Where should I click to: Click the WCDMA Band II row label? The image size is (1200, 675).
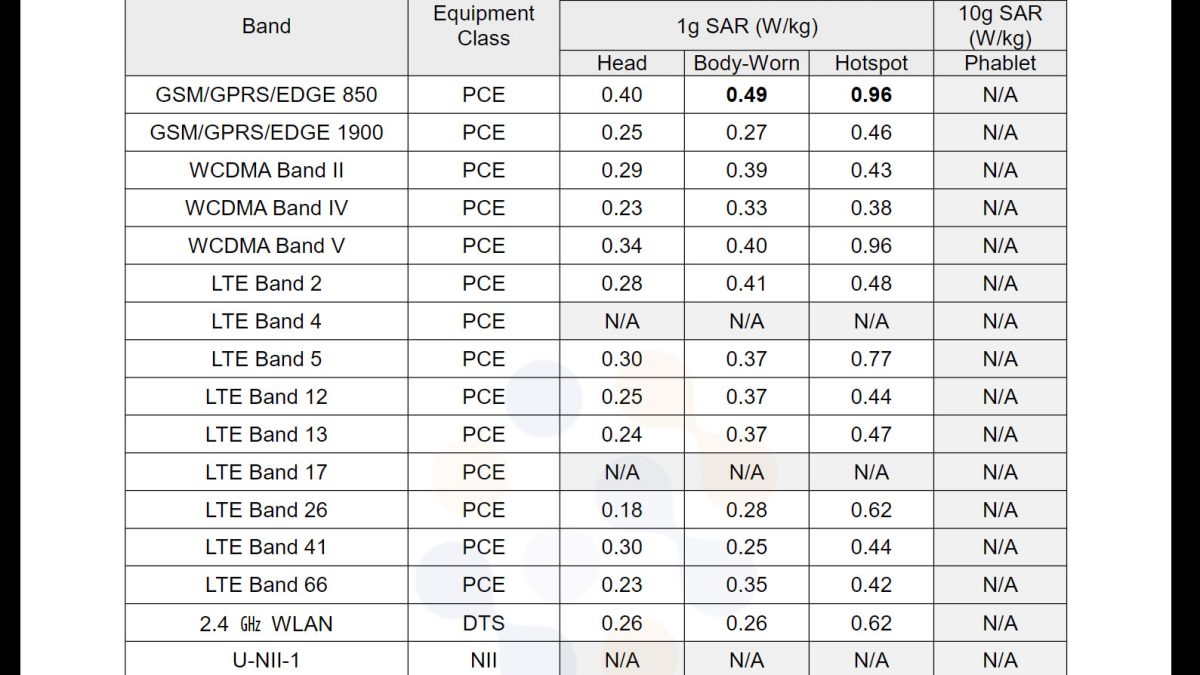[x=266, y=170]
